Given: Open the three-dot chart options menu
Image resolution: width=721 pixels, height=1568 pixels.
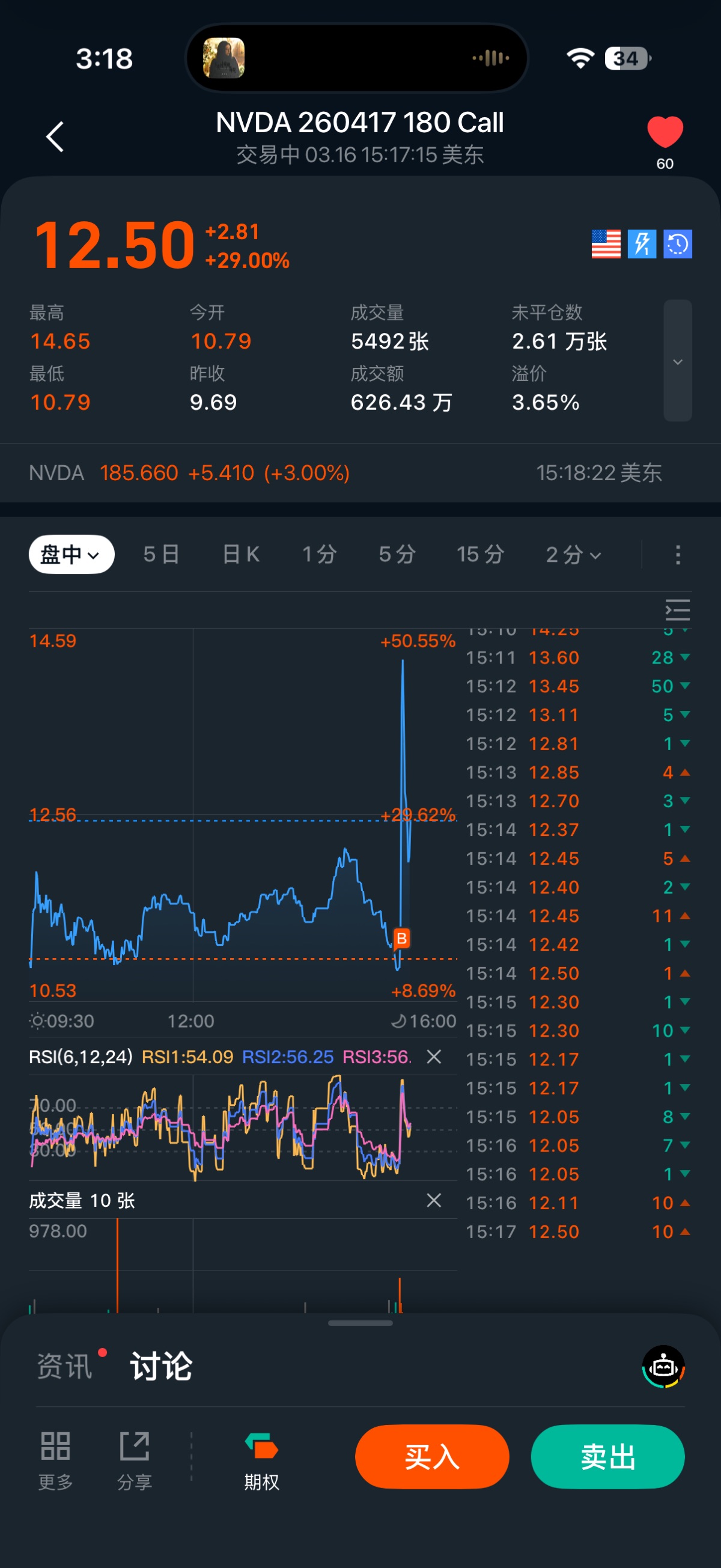Looking at the screenshot, I should click(678, 555).
